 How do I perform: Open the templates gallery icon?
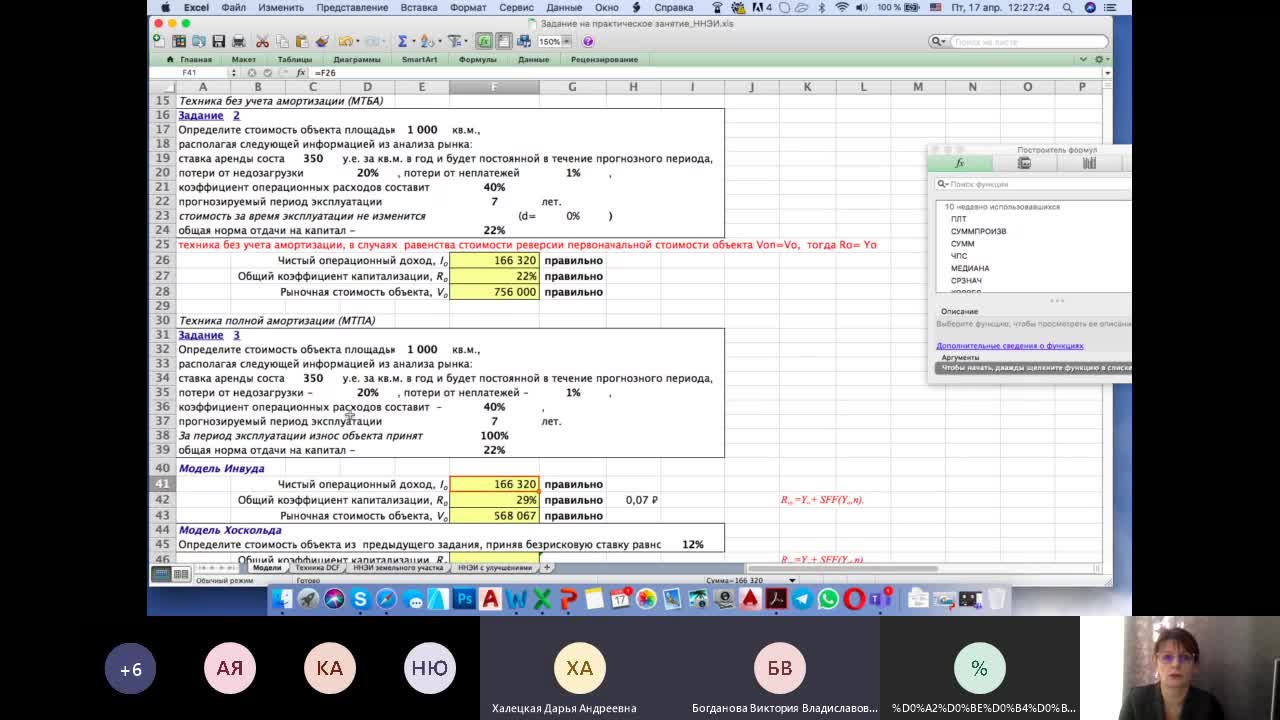click(179, 41)
